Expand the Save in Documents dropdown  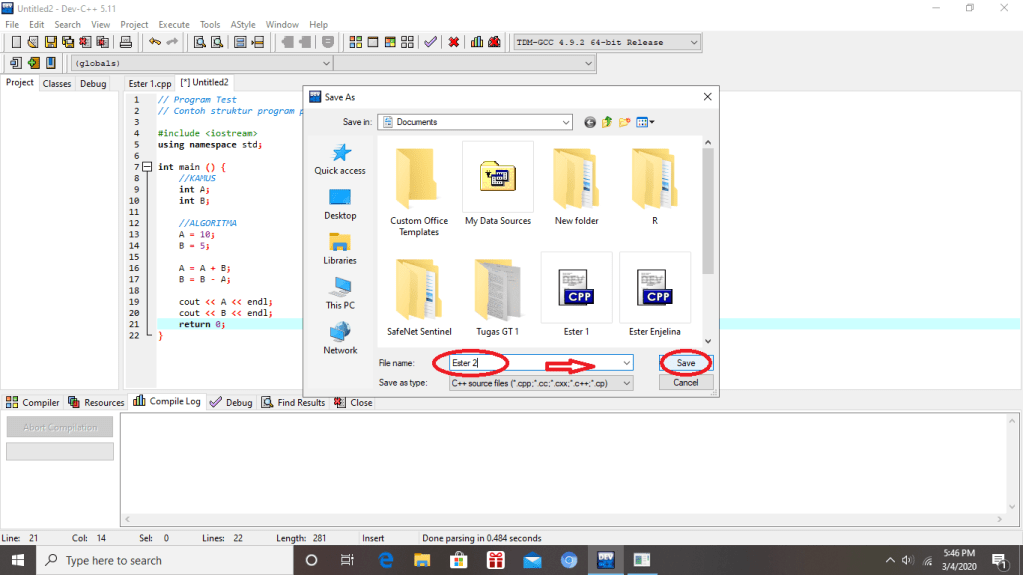566,122
